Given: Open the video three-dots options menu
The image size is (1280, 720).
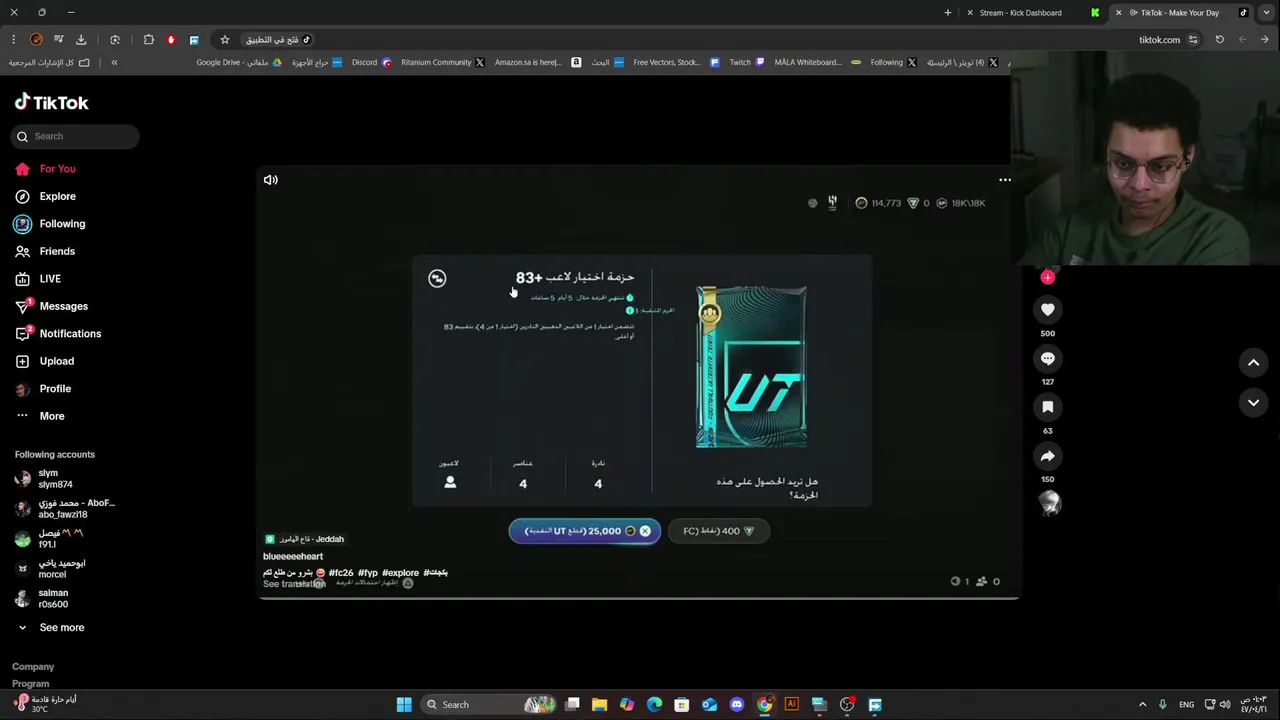Looking at the screenshot, I should coord(1005,180).
